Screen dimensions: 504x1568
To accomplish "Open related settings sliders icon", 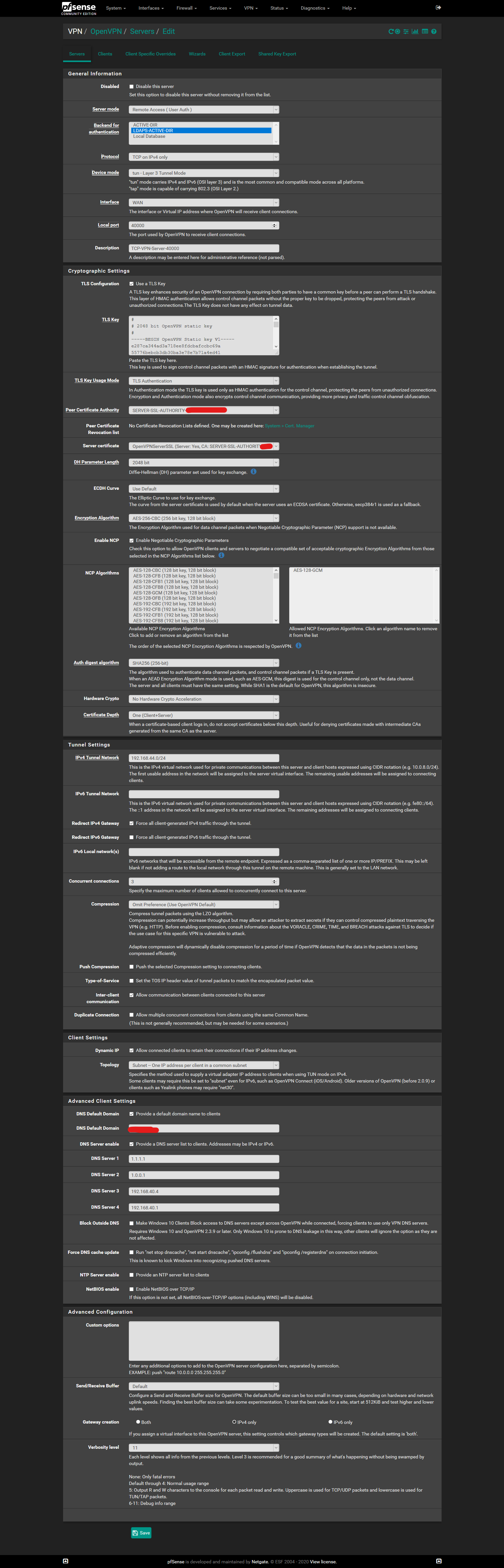I will (x=406, y=32).
